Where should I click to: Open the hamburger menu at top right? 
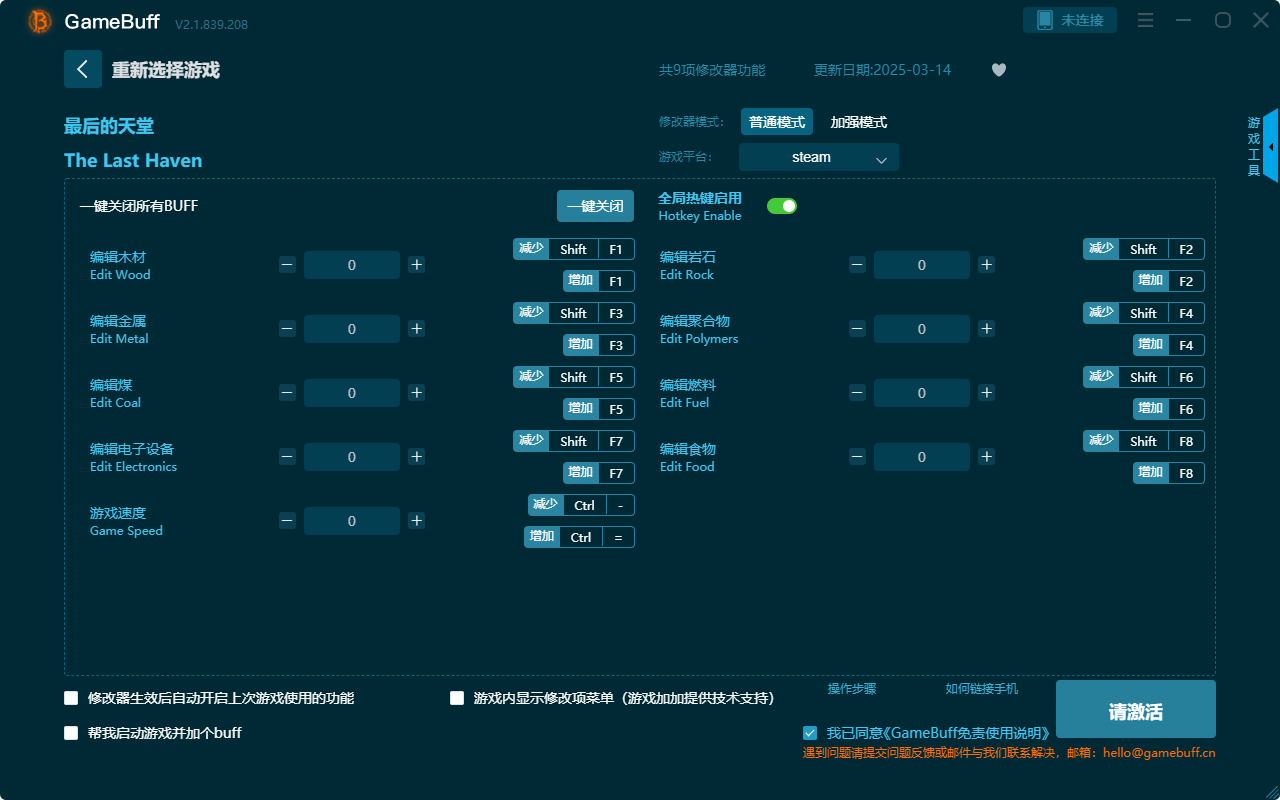pyautogui.click(x=1145, y=20)
